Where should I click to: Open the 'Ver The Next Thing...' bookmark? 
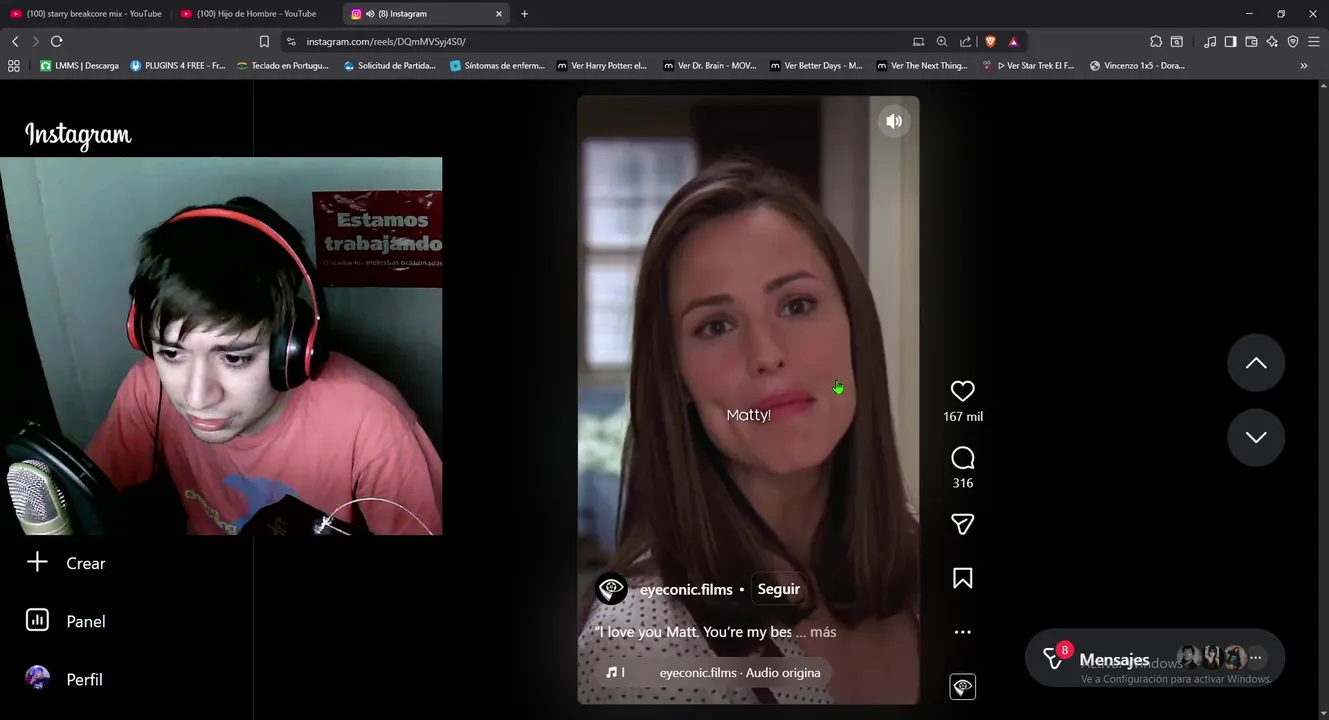point(922,65)
